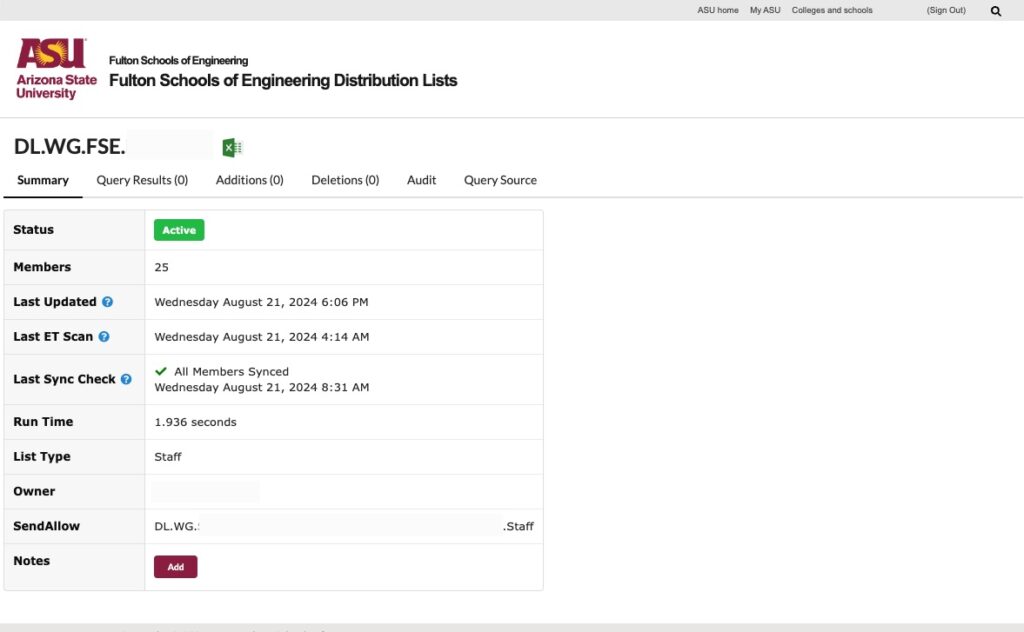This screenshot has height=632, width=1024.
Task: Click the ASU home link
Action: 717,10
